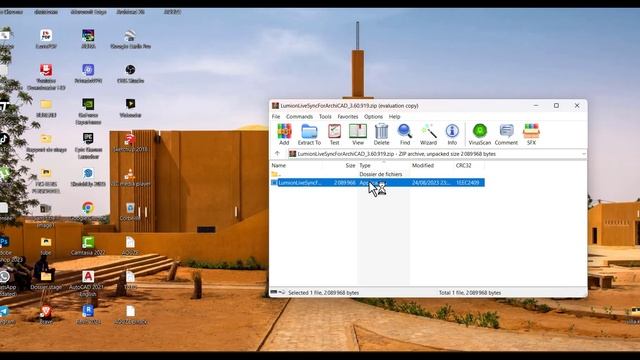
Task: Open the Revit desktop shortcut
Action: 88,315
